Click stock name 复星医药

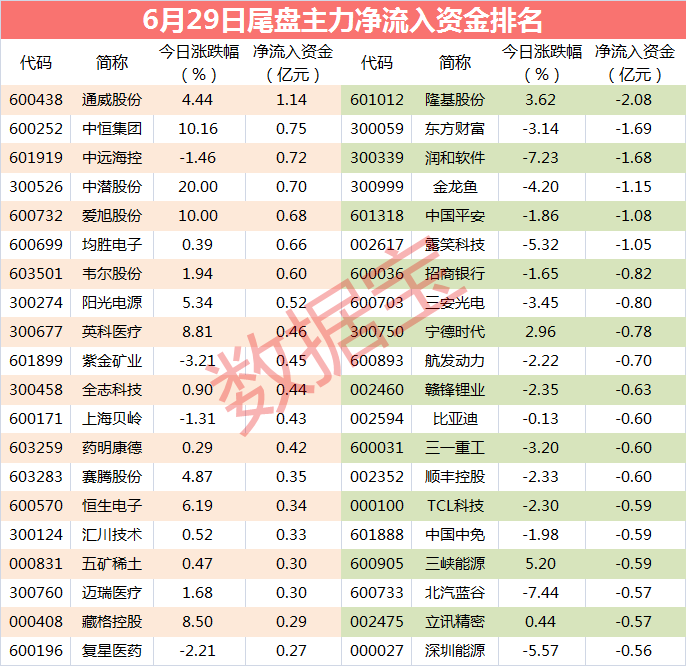[112, 651]
